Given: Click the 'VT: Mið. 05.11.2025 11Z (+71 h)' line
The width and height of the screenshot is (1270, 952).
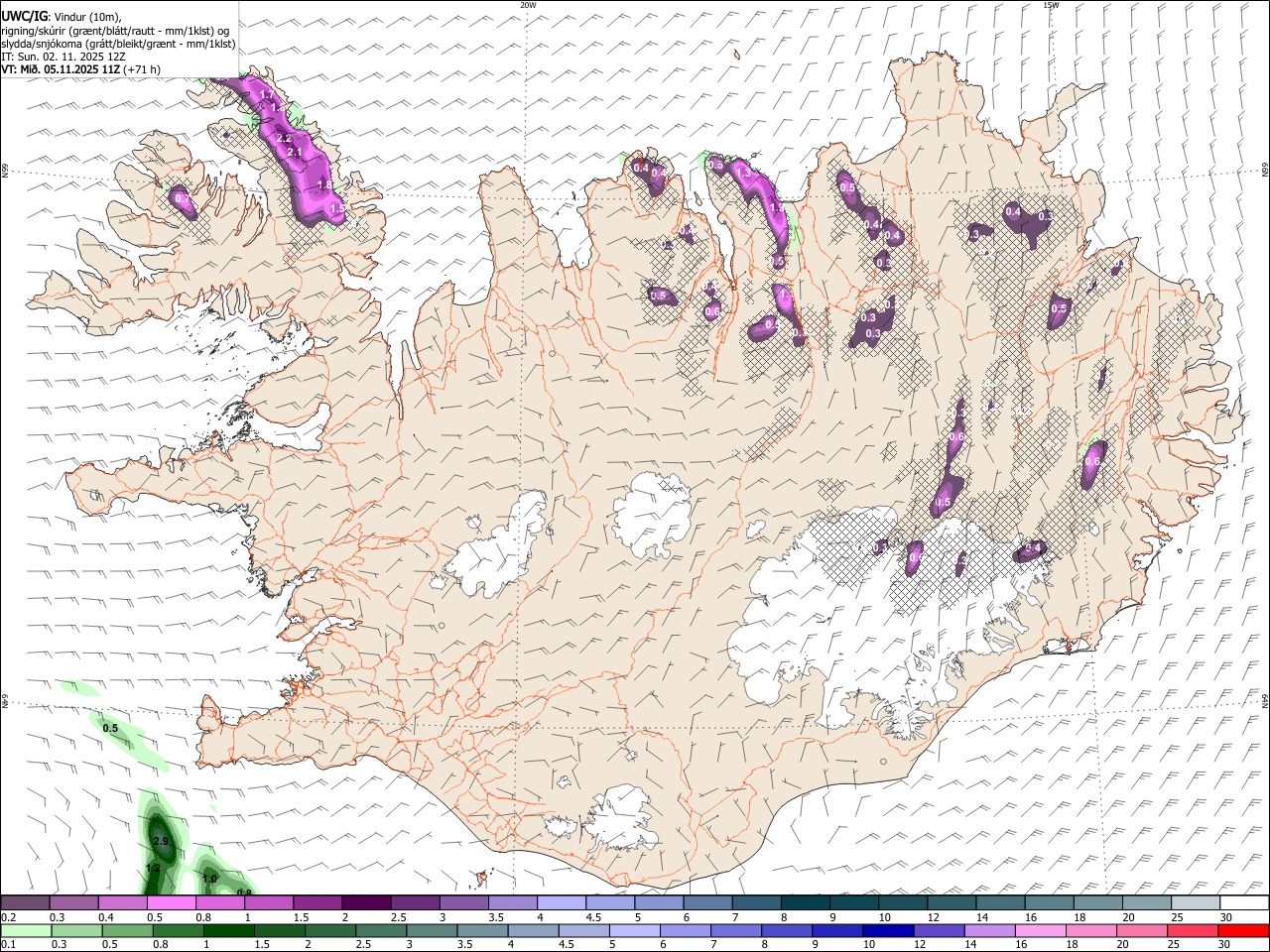Looking at the screenshot, I should [x=80, y=69].
